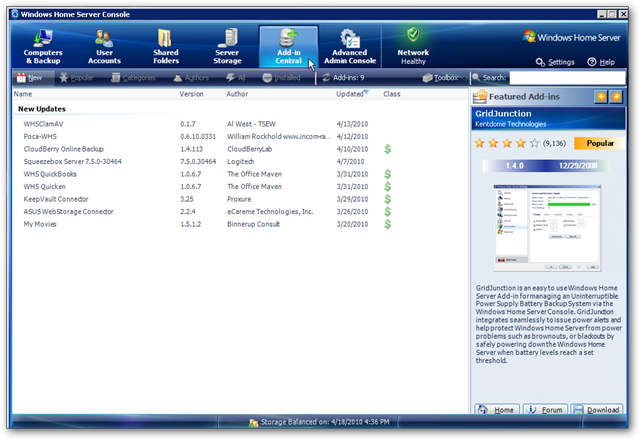The height and width of the screenshot is (440, 640).
Task: Sort list by Name column
Action: click(23, 94)
